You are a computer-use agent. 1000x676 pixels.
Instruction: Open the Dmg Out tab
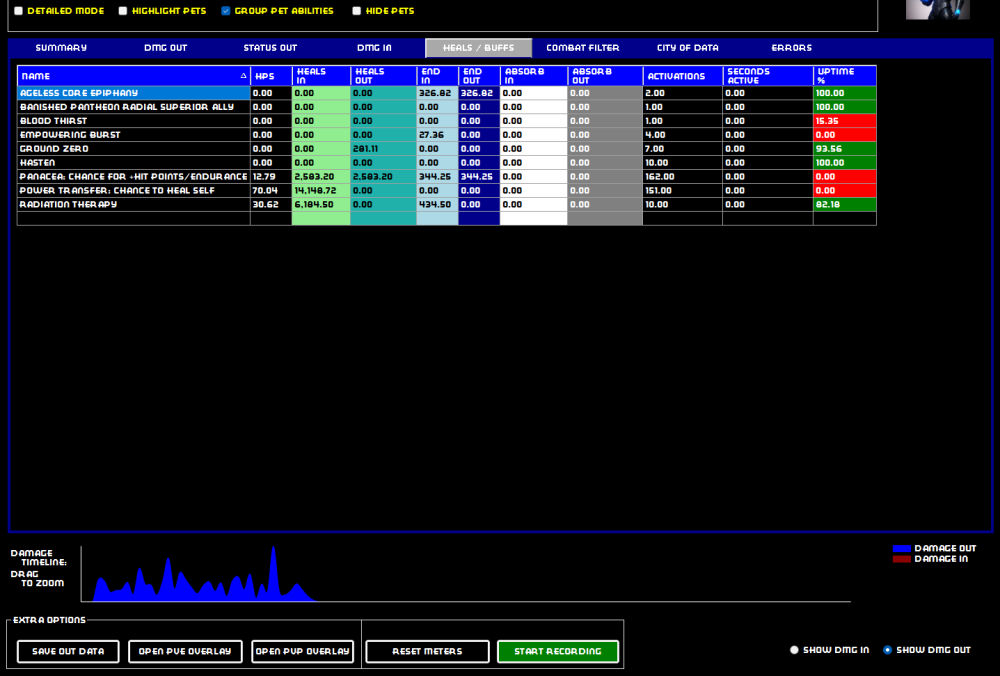165,48
